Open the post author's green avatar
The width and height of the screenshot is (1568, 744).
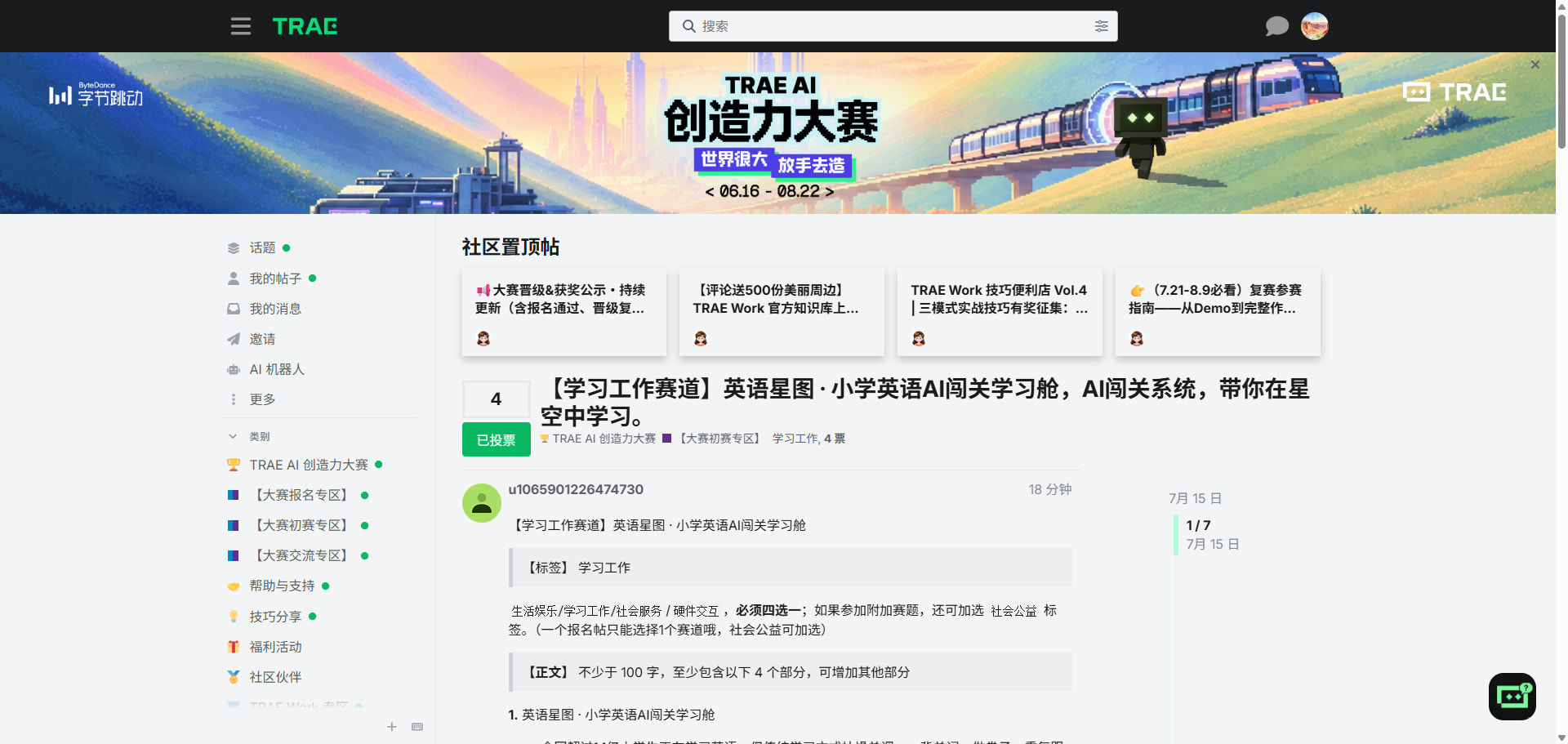tap(482, 503)
